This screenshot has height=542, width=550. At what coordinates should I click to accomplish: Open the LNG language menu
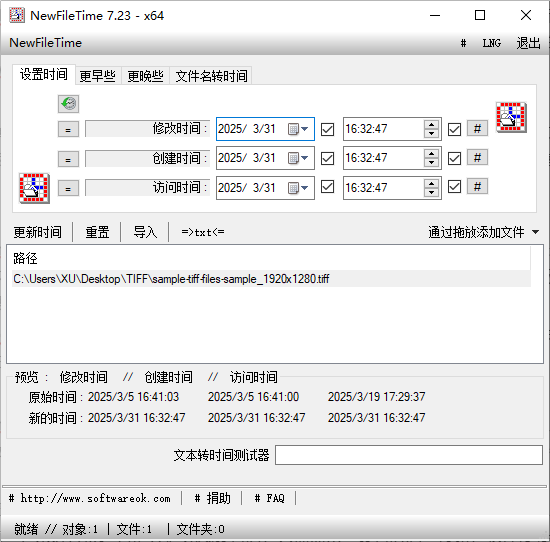click(x=492, y=43)
